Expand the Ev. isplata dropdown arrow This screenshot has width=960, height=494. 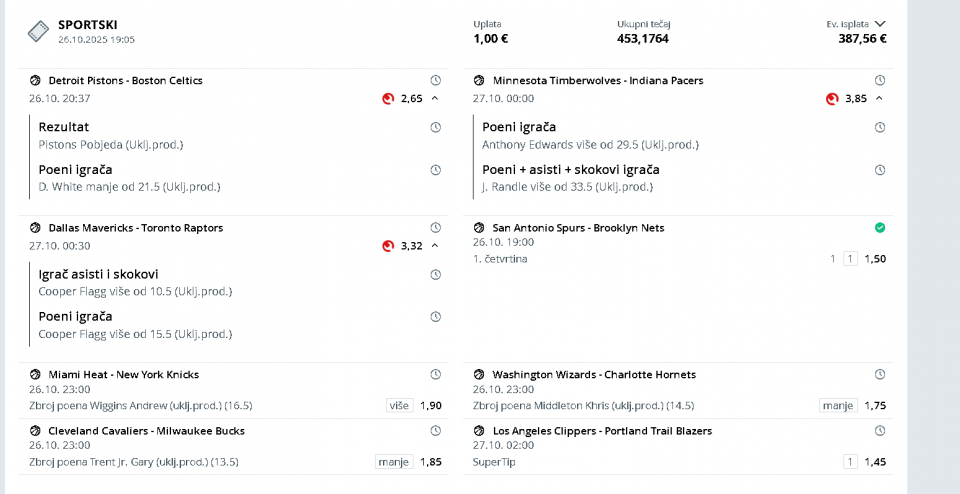pyautogui.click(x=880, y=23)
